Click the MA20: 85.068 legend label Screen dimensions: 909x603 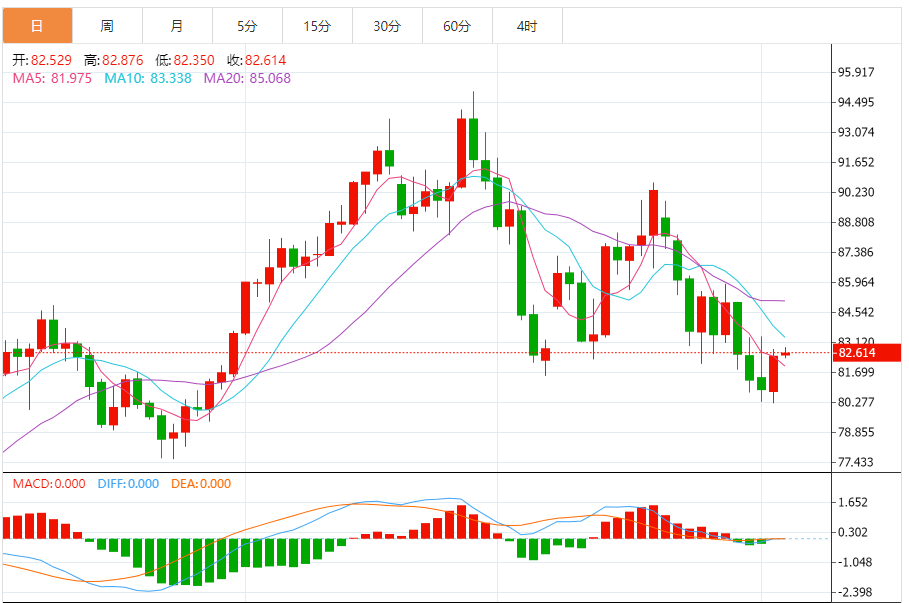pos(248,78)
